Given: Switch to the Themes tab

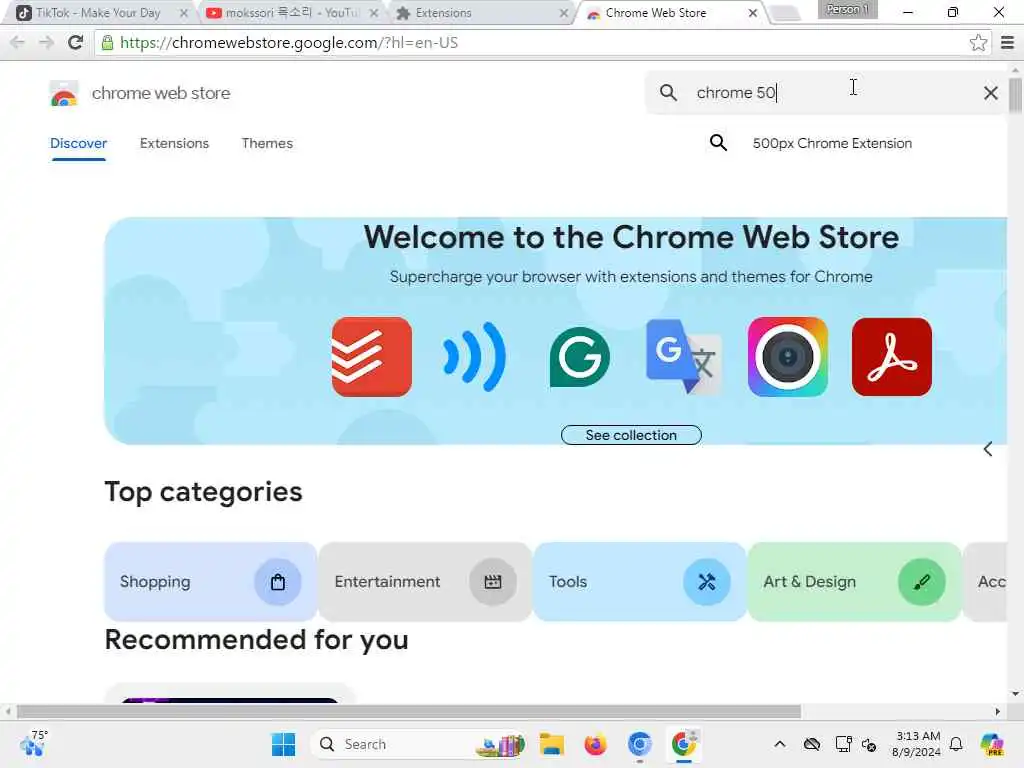Looking at the screenshot, I should [x=267, y=144].
